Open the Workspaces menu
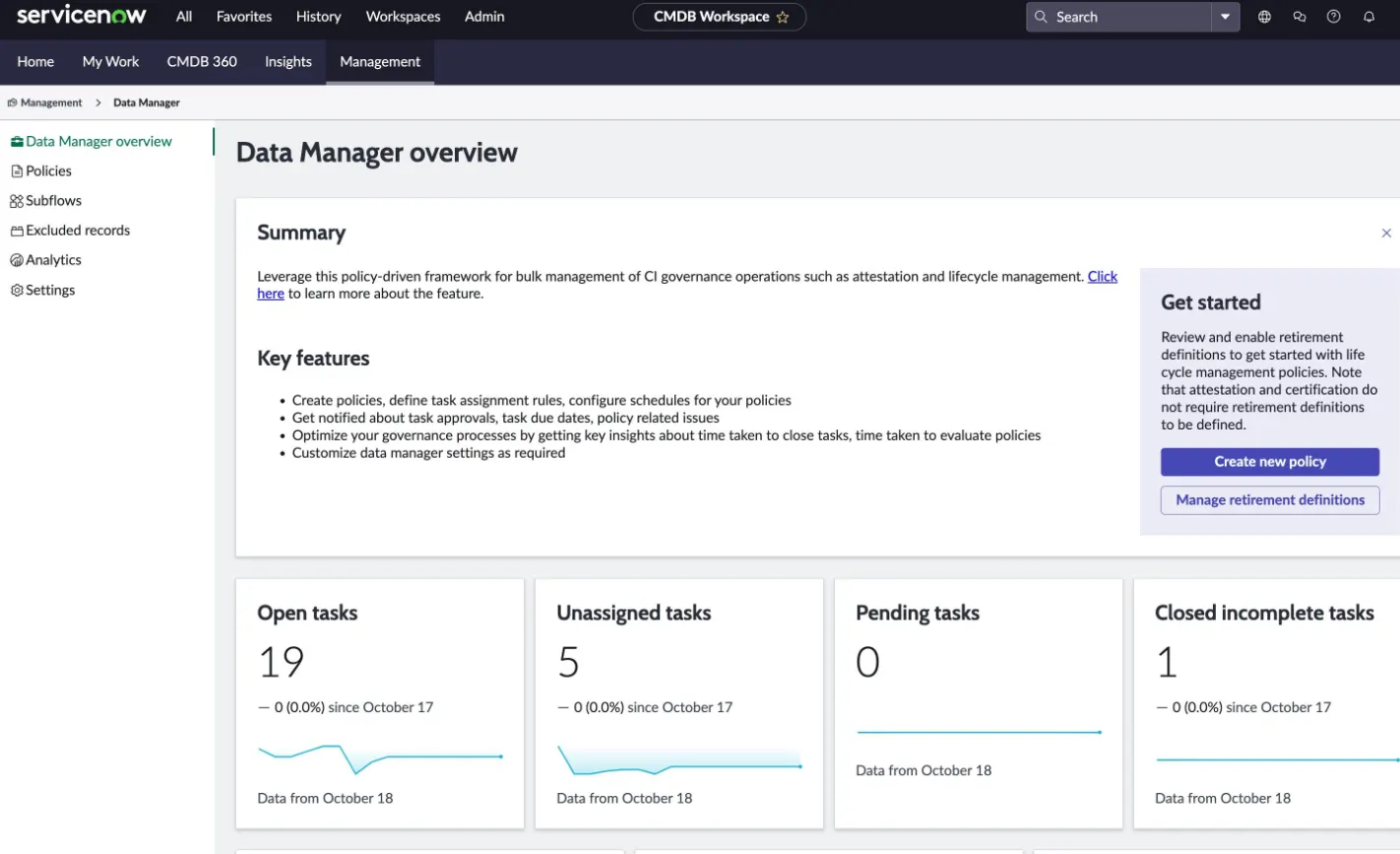The width and height of the screenshot is (1400, 854). coord(403,17)
